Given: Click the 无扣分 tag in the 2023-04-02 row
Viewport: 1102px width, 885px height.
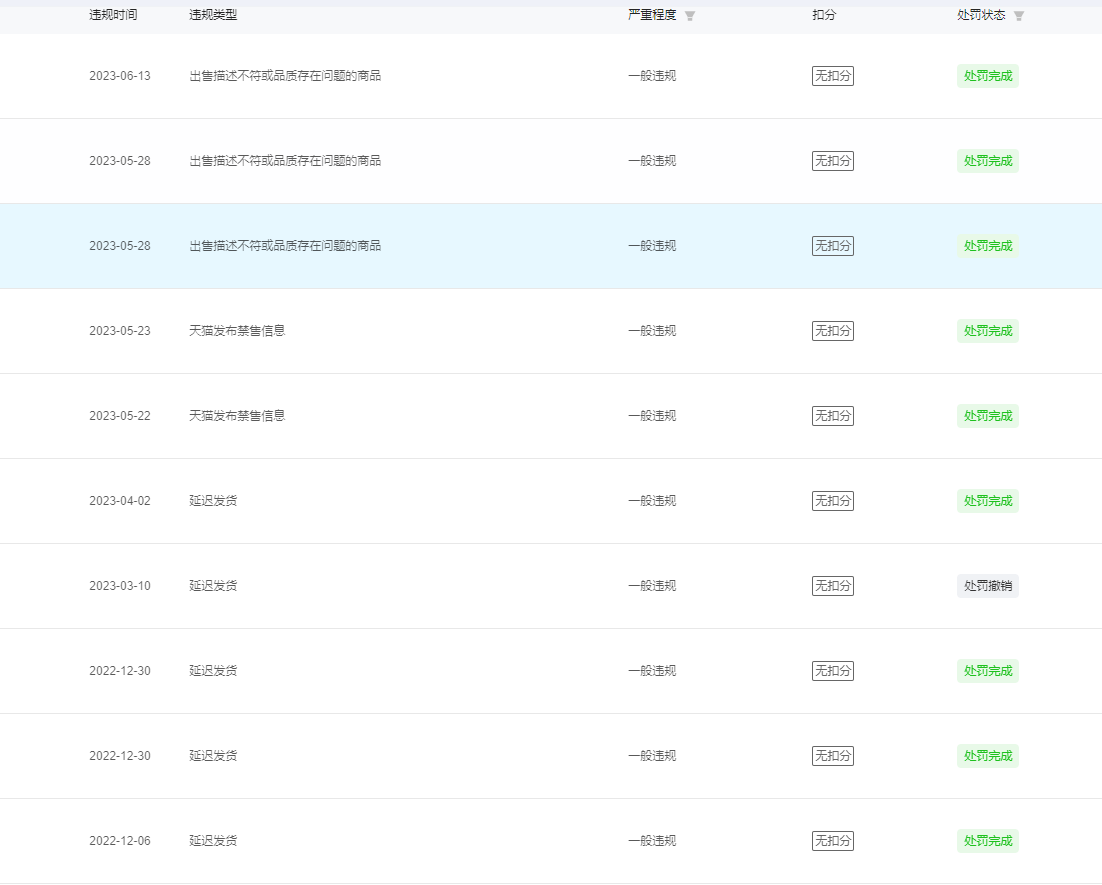Looking at the screenshot, I should [x=833, y=501].
